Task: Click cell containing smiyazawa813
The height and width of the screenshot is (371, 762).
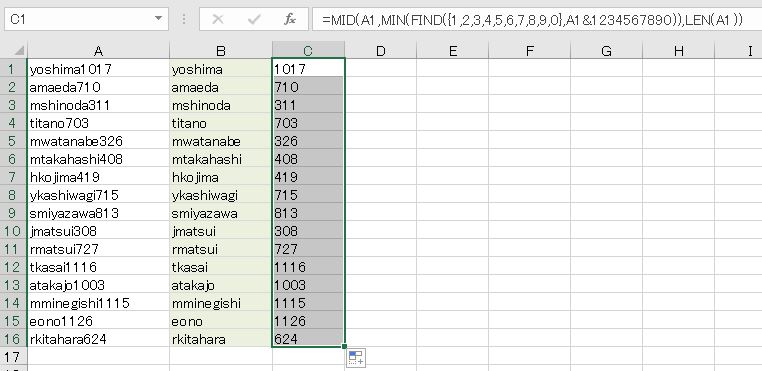Action: [x=98, y=213]
